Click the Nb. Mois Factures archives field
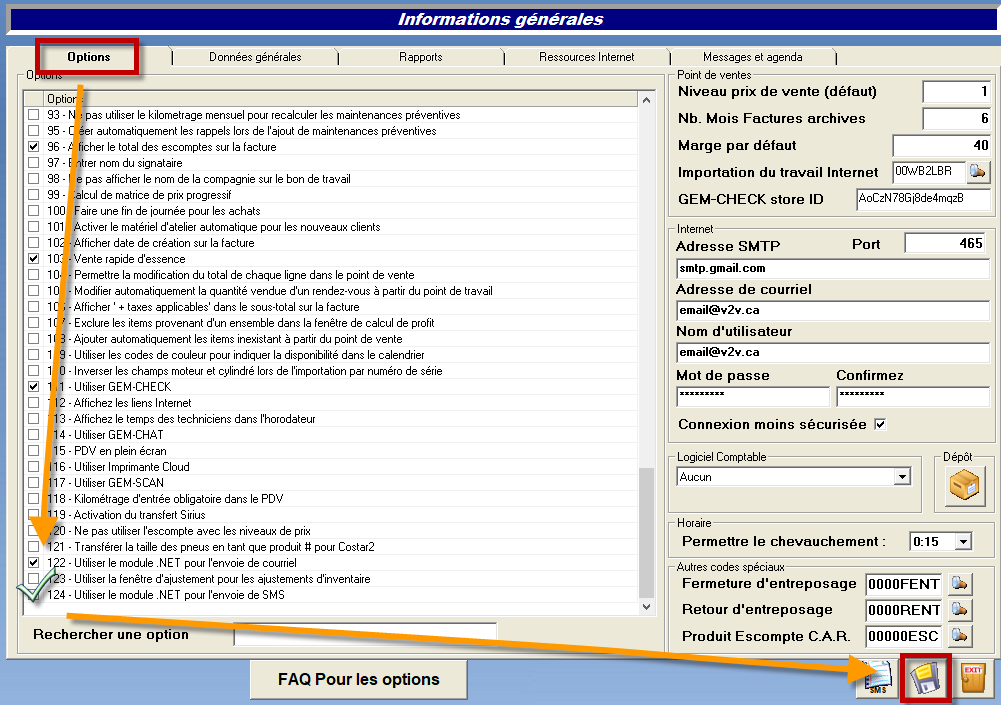 (x=956, y=118)
